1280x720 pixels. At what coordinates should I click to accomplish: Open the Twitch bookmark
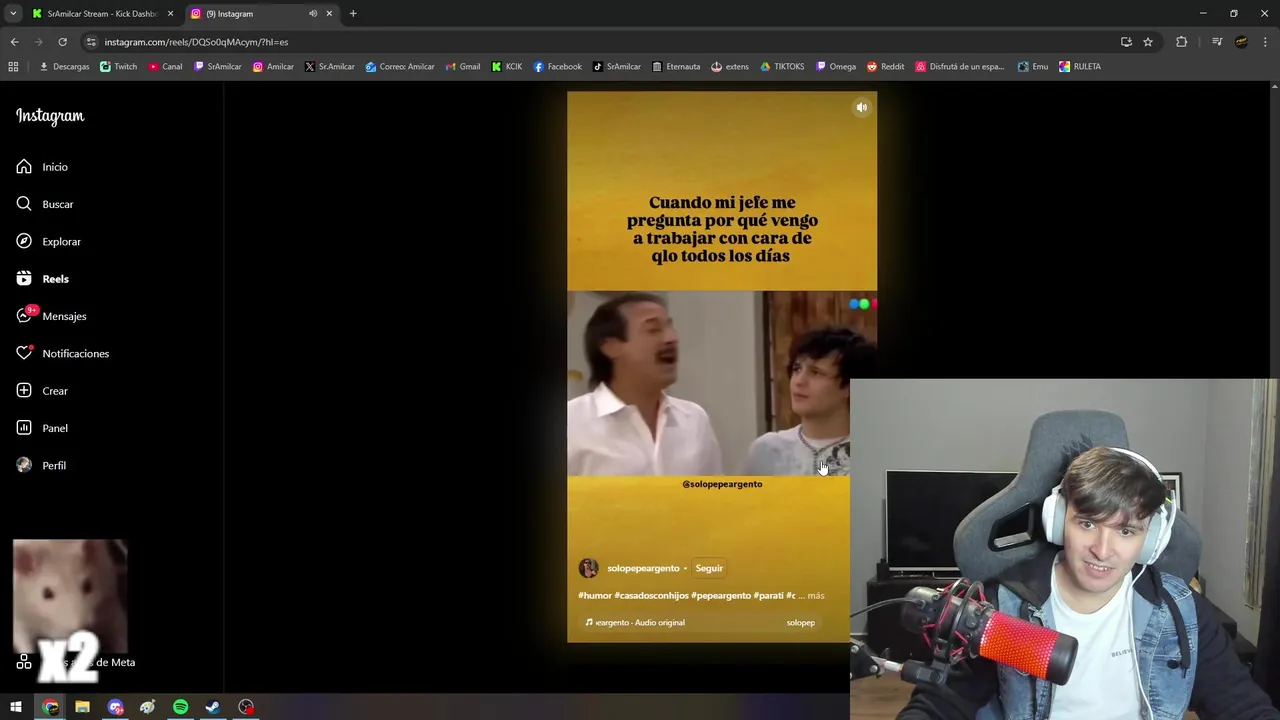pyautogui.click(x=119, y=67)
